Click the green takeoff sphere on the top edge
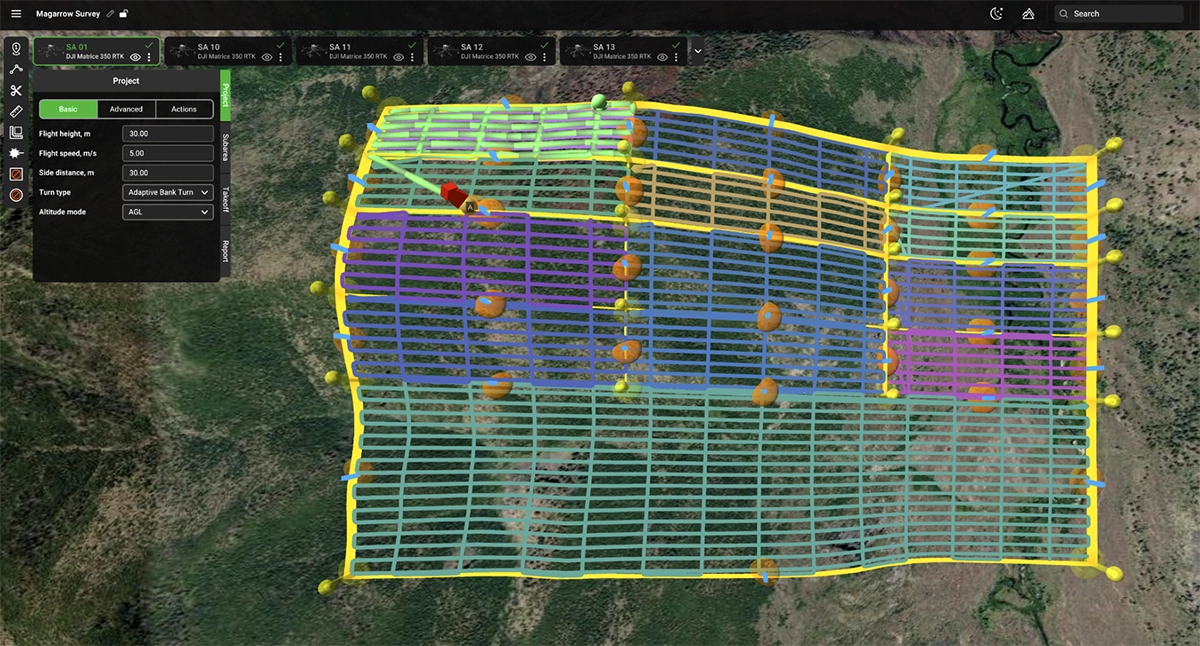1200x646 pixels. (x=599, y=102)
